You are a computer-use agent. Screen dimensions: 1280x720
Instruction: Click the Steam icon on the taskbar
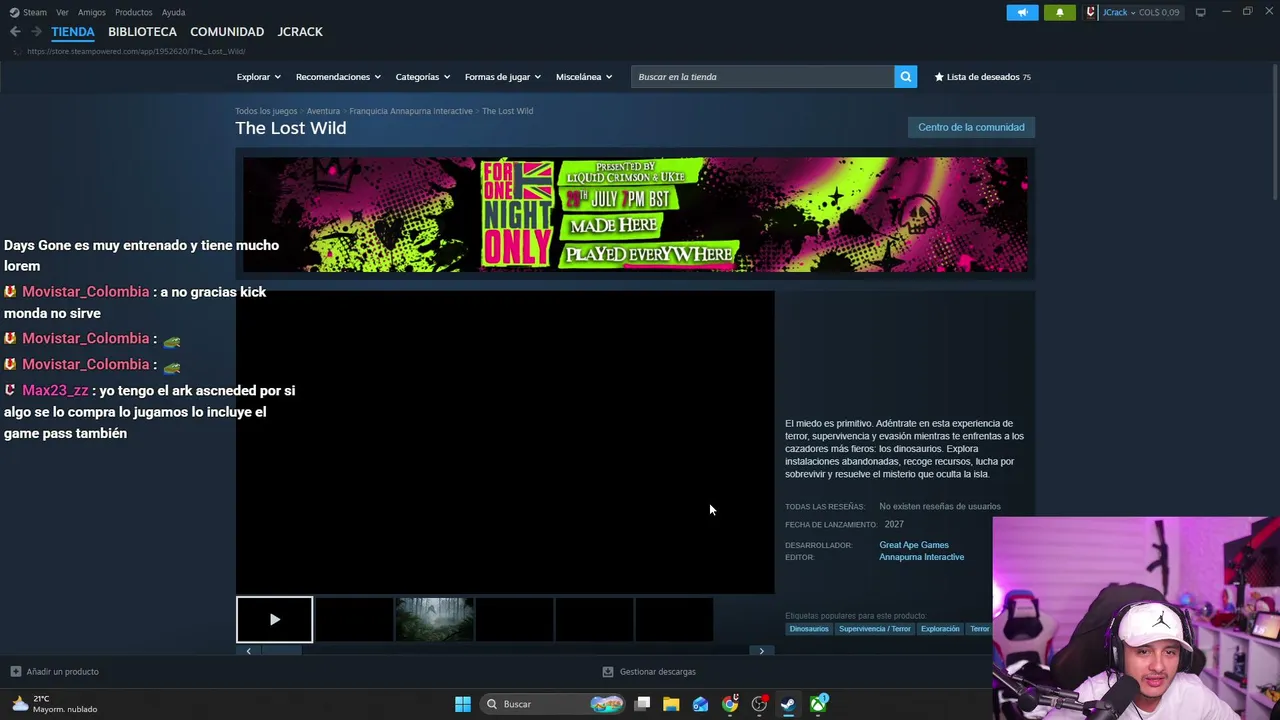[x=788, y=704]
